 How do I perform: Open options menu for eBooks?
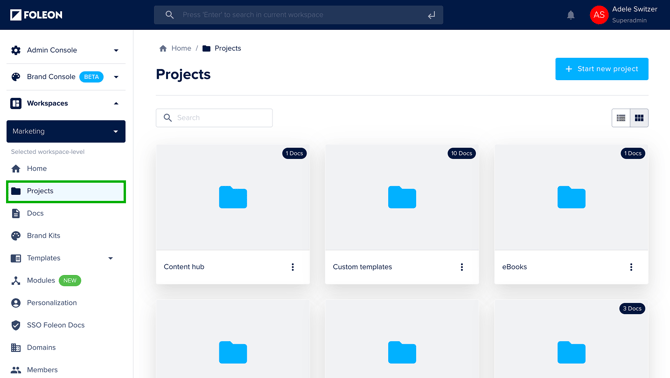coord(631,267)
